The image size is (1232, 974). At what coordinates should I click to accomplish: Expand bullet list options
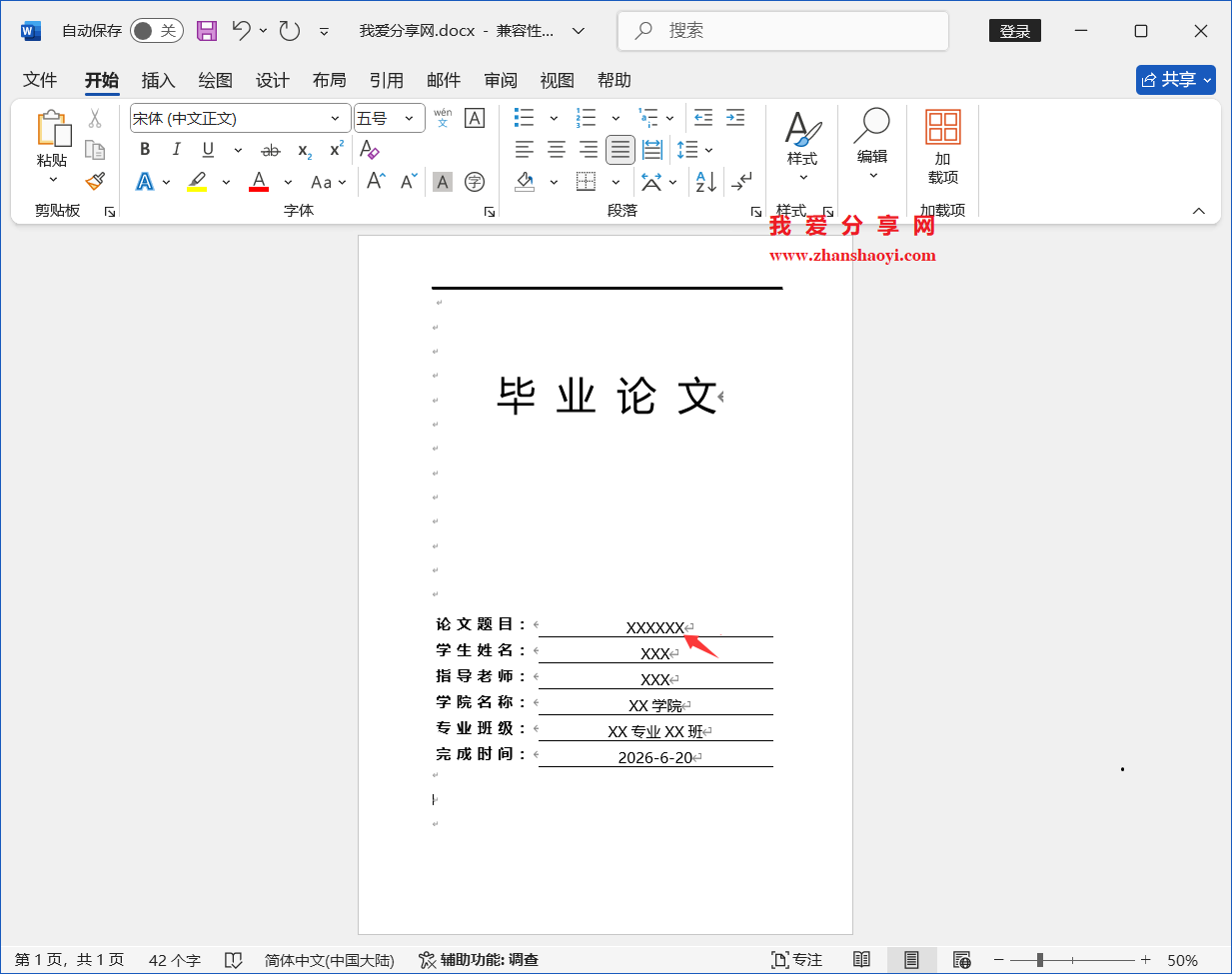(x=554, y=118)
